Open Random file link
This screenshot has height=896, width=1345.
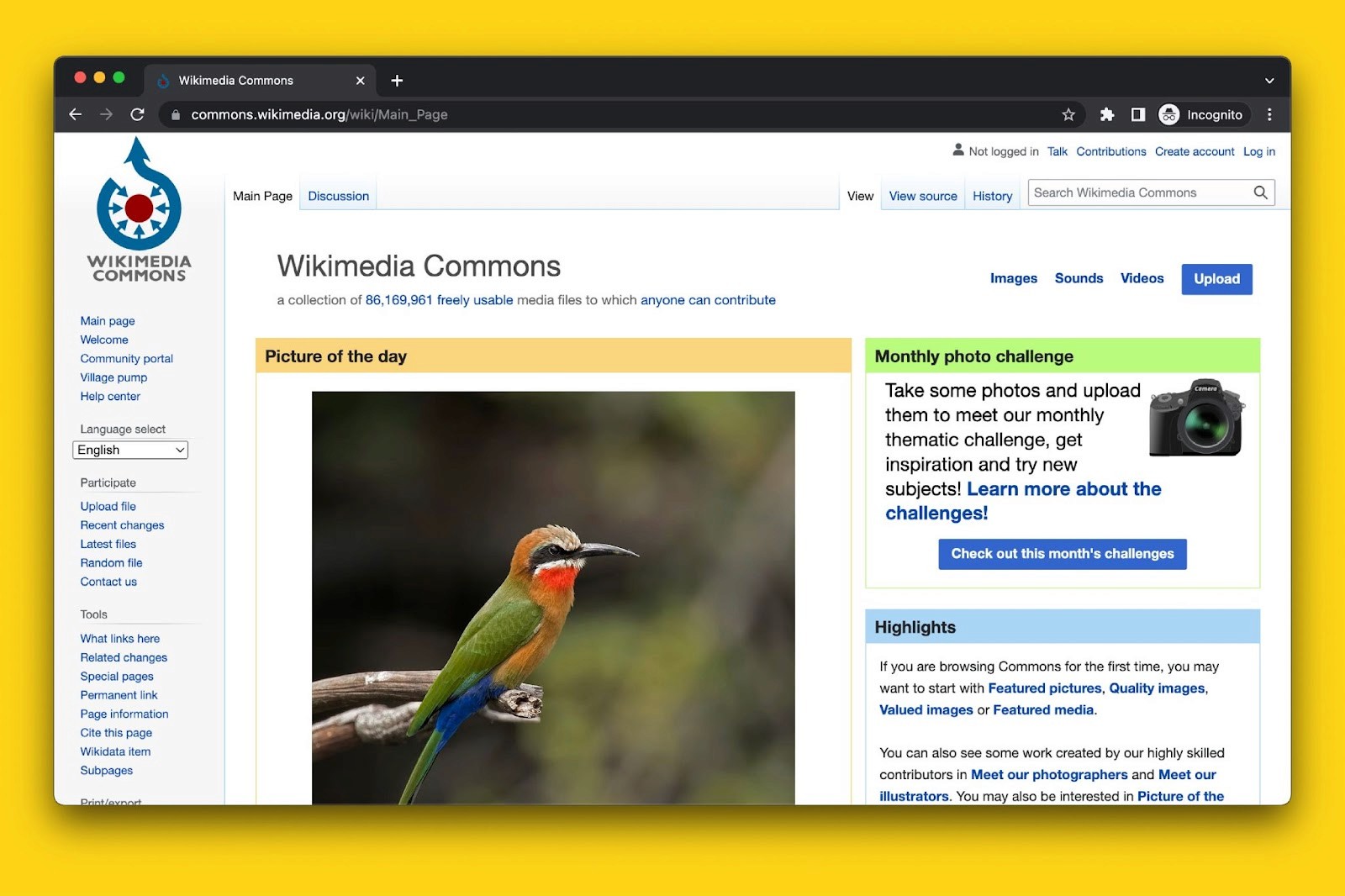coord(111,563)
